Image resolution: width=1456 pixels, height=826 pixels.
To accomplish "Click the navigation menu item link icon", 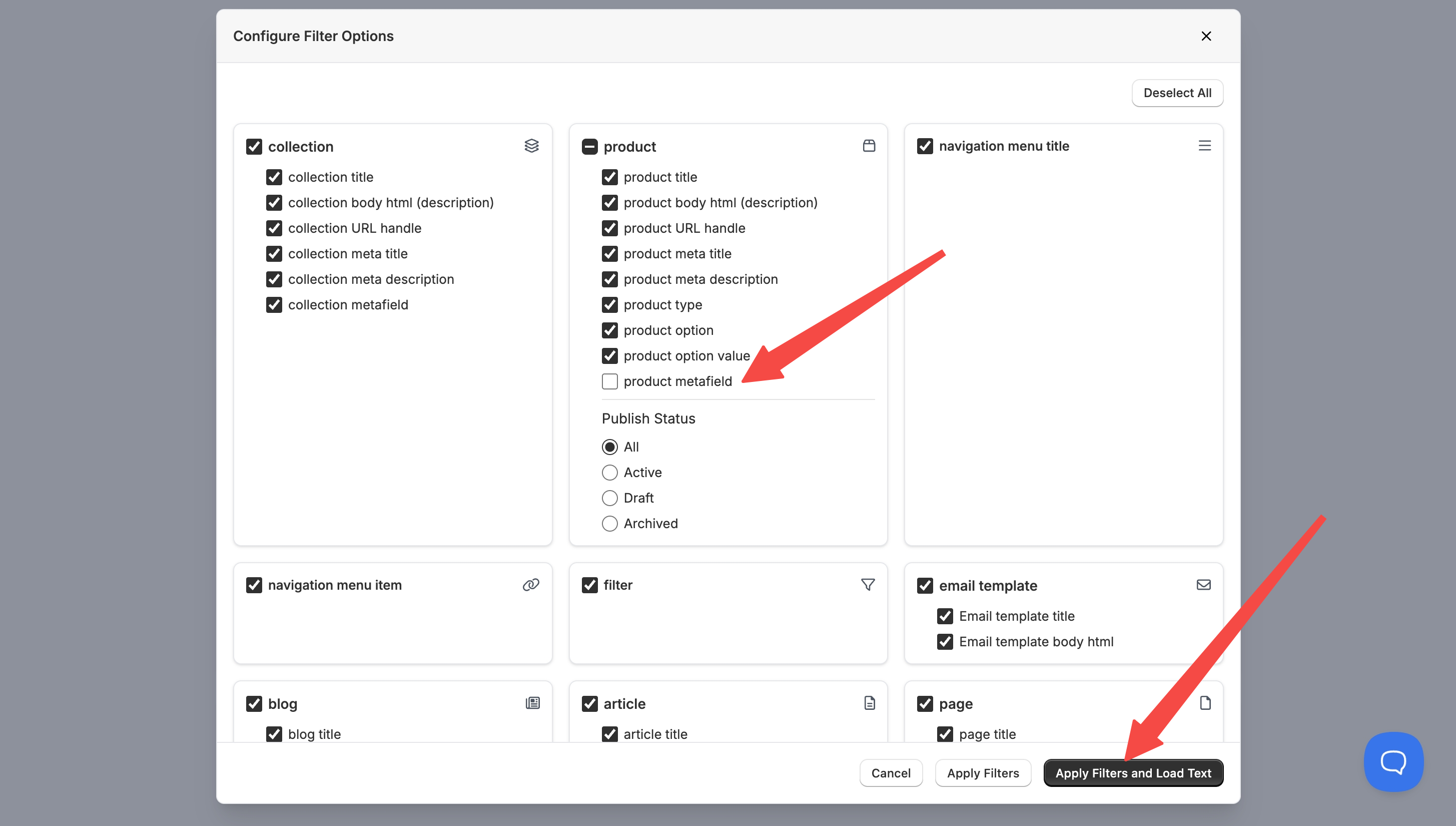I will point(531,585).
